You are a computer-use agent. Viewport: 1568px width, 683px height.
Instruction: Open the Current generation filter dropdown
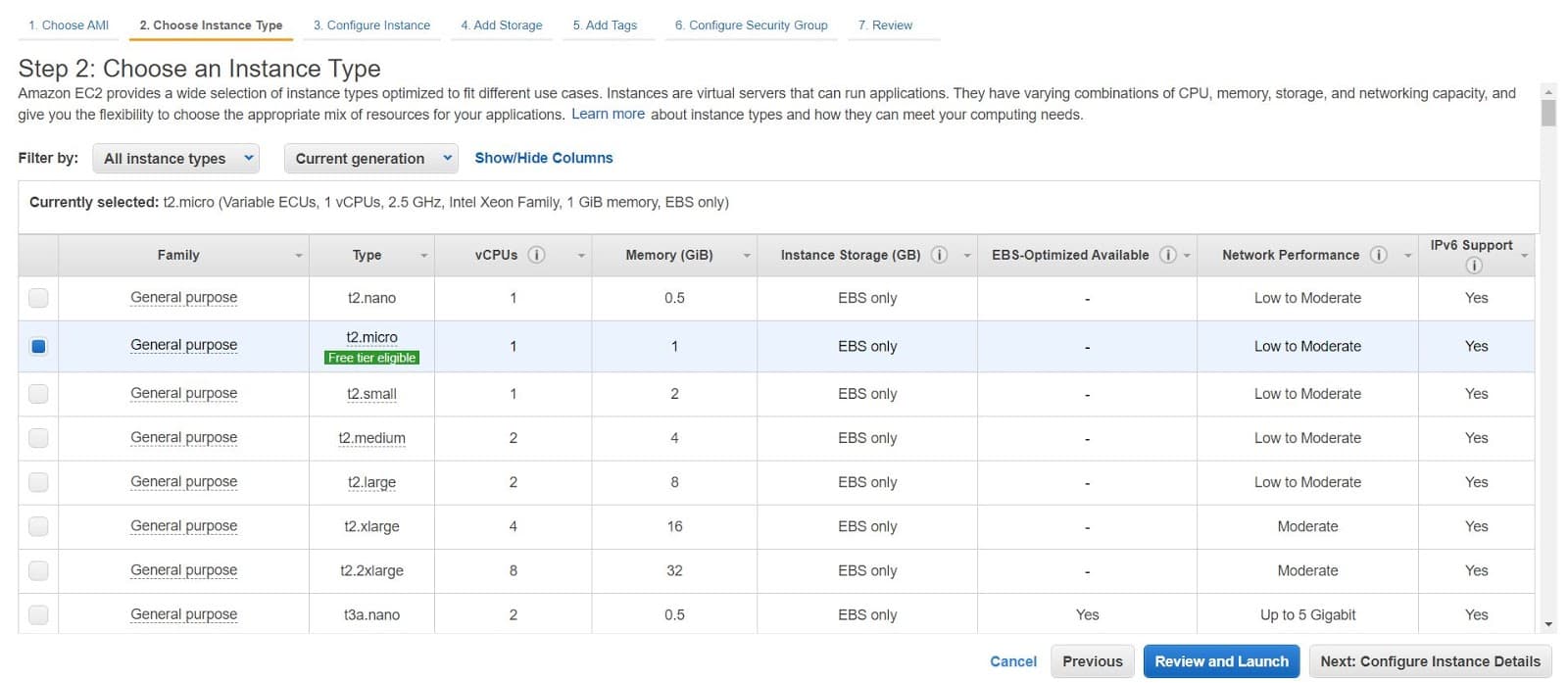point(370,158)
